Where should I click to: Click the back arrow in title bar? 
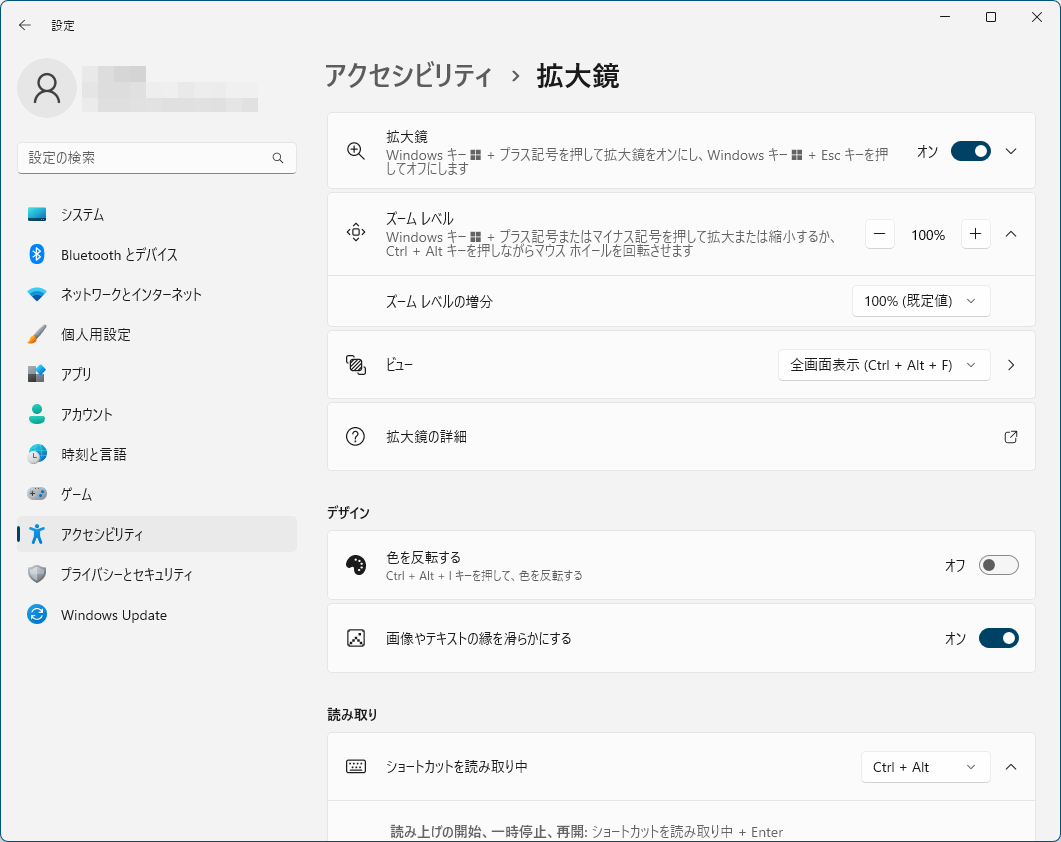(x=25, y=25)
